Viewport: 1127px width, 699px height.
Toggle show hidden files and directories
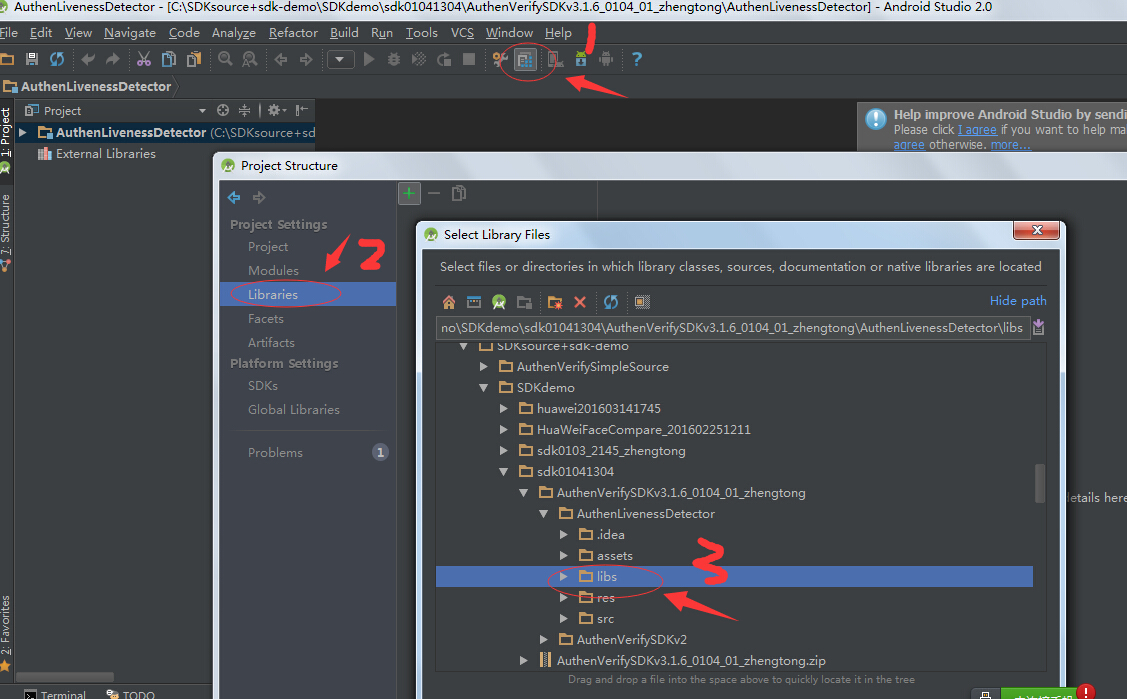click(x=642, y=302)
